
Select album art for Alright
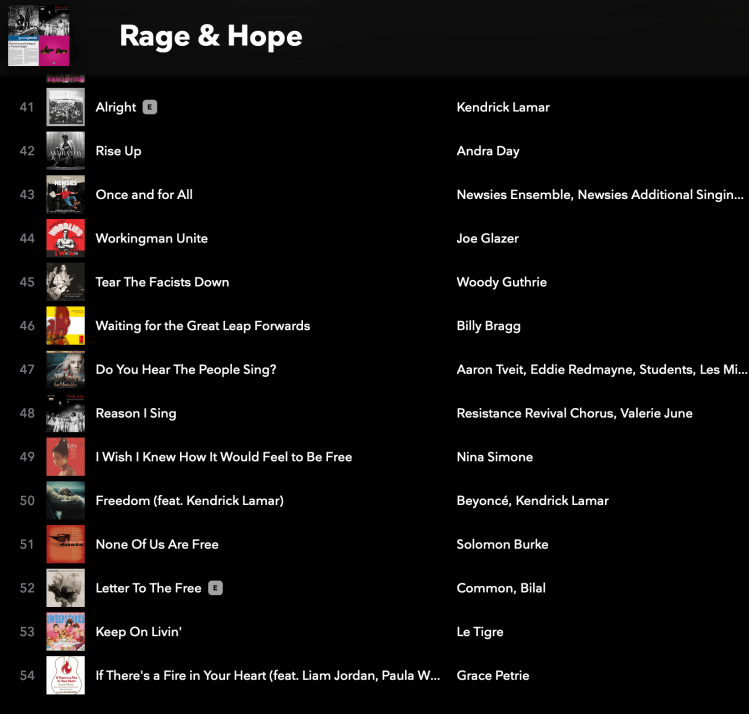(65, 107)
